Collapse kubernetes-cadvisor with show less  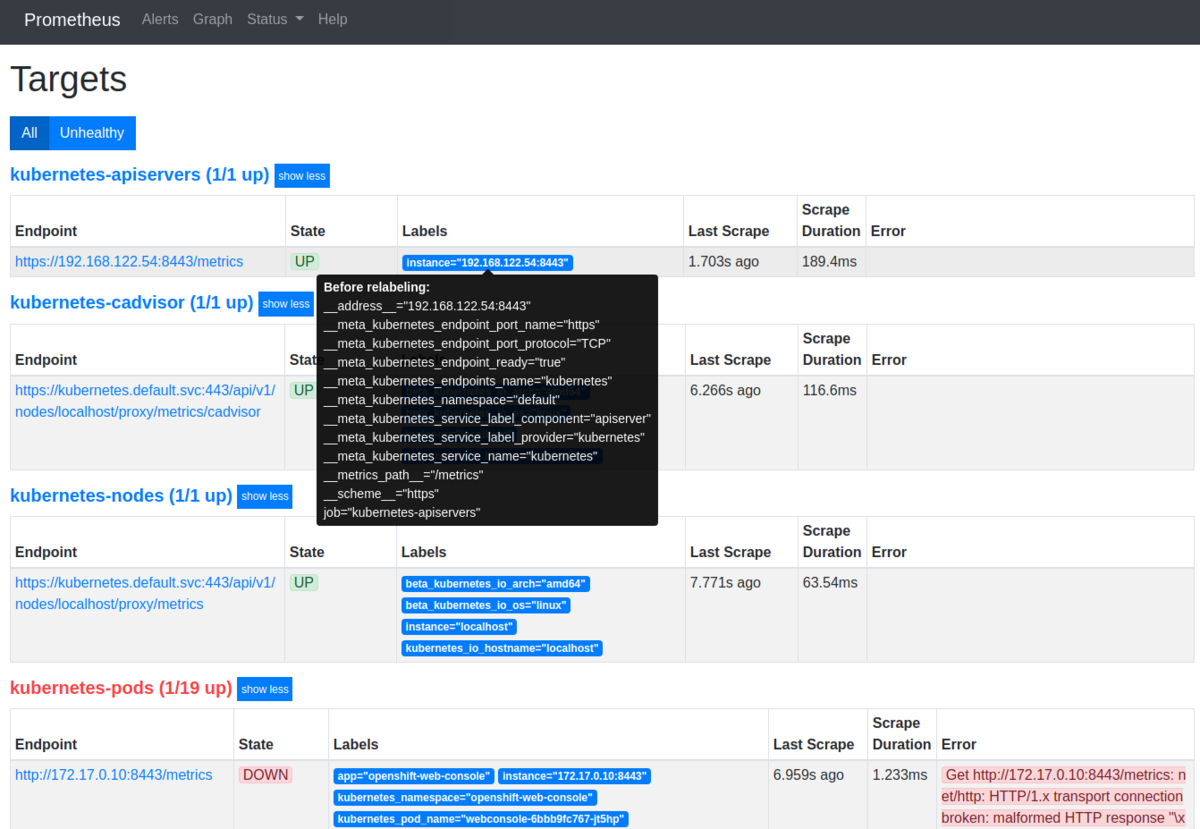coord(286,304)
